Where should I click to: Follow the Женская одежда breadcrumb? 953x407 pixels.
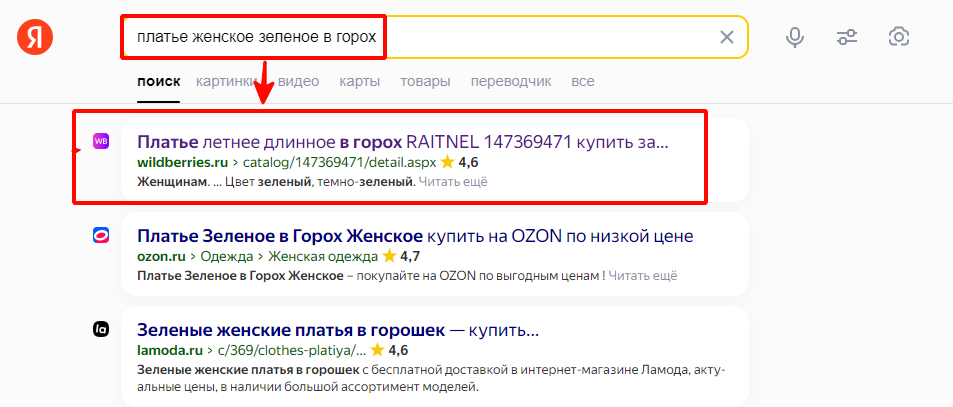click(x=323, y=256)
